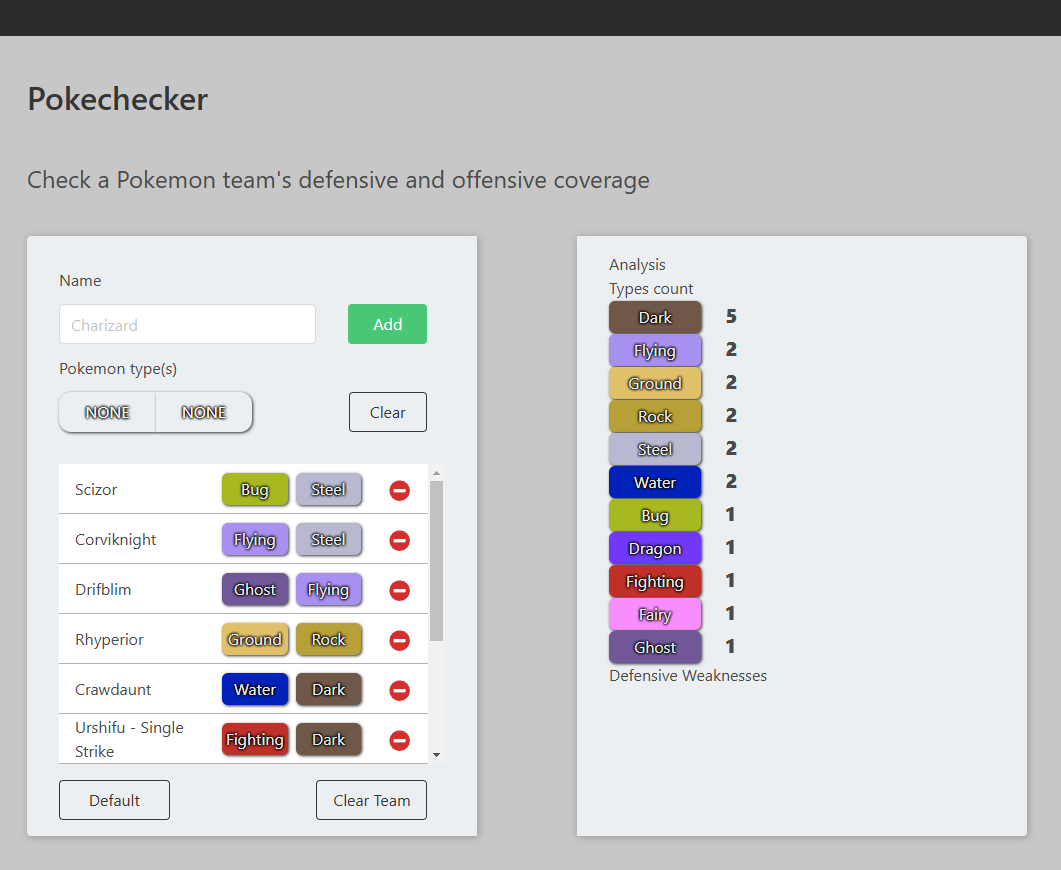Remove Rhyperior with the minus icon
The height and width of the screenshot is (870, 1061).
(x=399, y=641)
